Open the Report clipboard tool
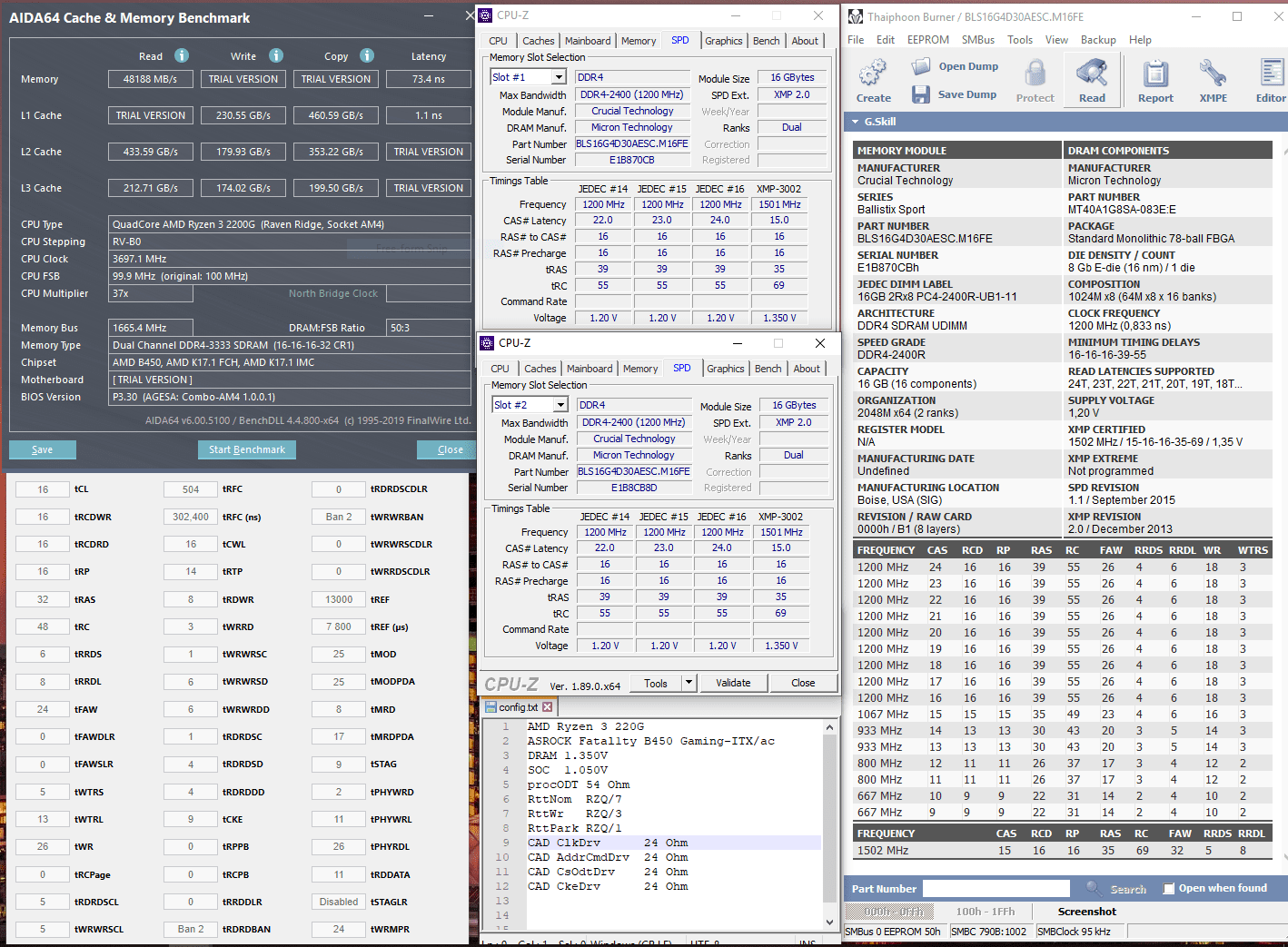Viewport: 1288px width, 947px height. click(x=1155, y=74)
